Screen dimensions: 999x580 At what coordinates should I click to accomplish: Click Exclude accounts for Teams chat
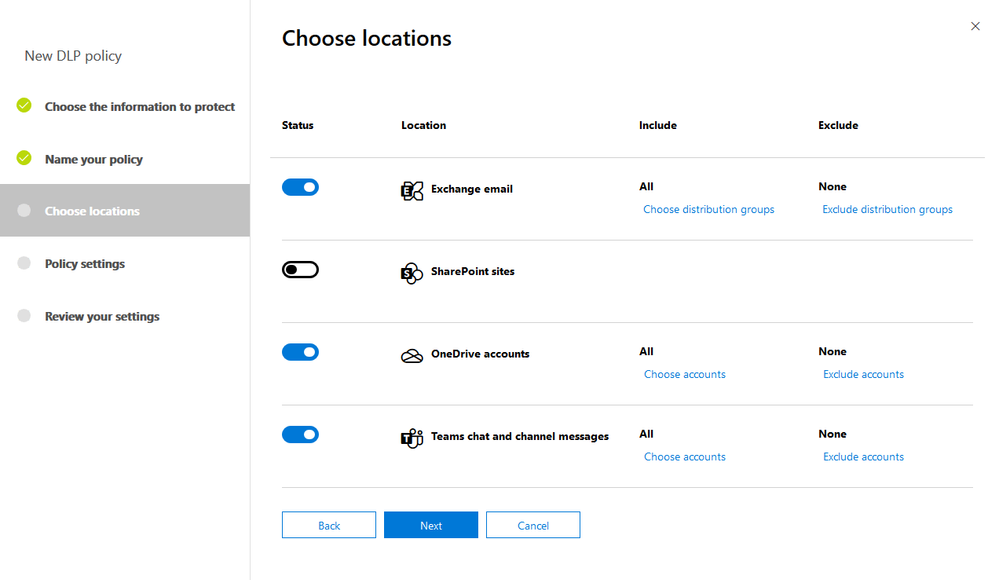pyautogui.click(x=863, y=456)
